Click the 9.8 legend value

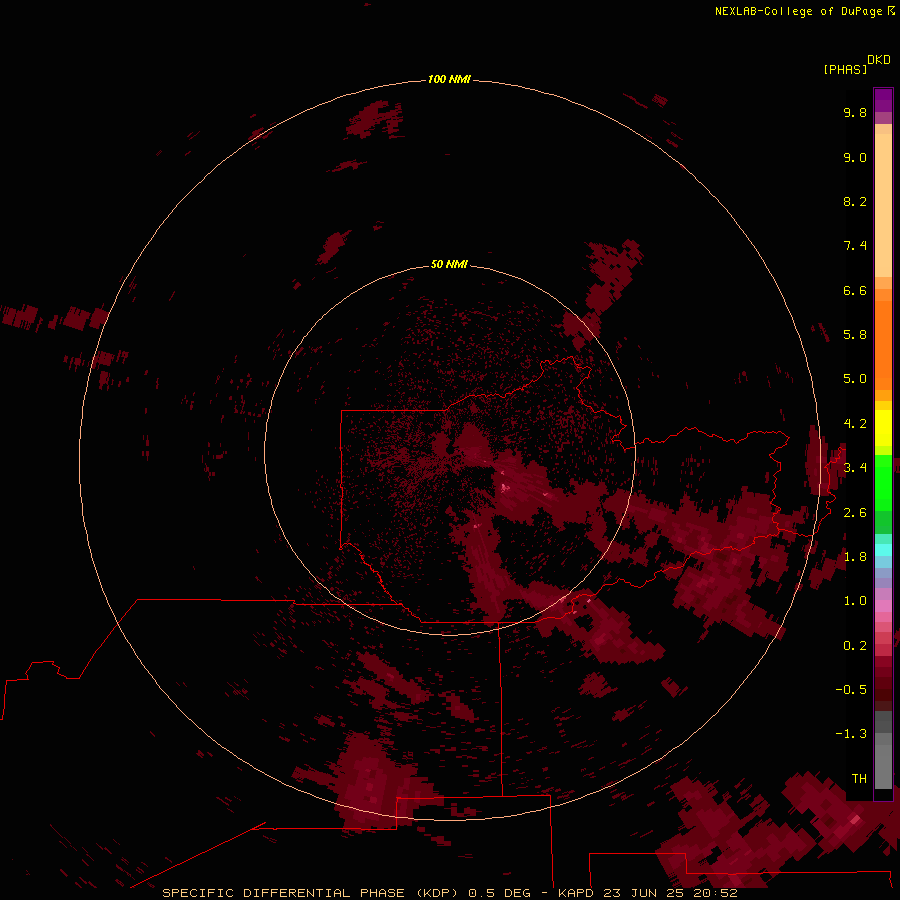pos(855,112)
